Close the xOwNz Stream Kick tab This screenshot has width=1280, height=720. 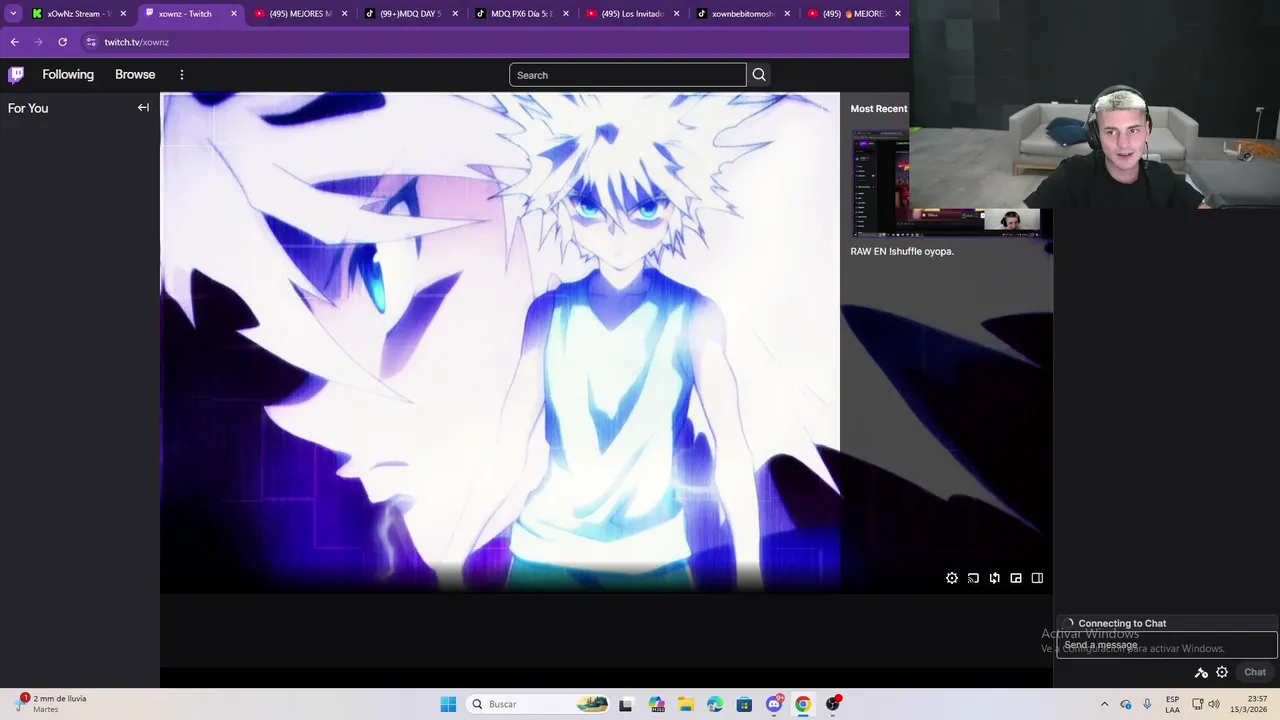tap(123, 14)
